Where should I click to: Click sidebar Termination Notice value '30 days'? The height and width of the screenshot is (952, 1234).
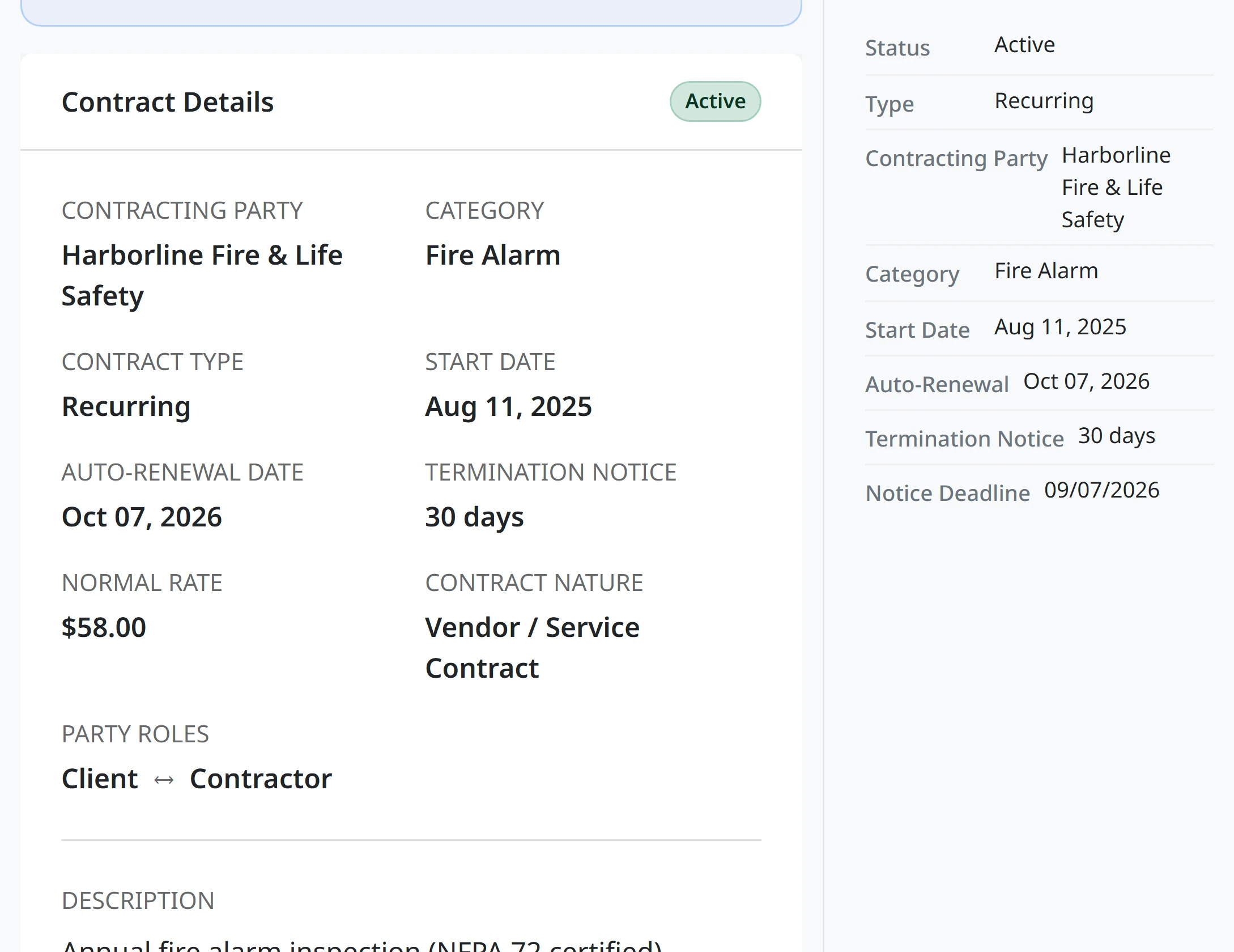point(1116,436)
